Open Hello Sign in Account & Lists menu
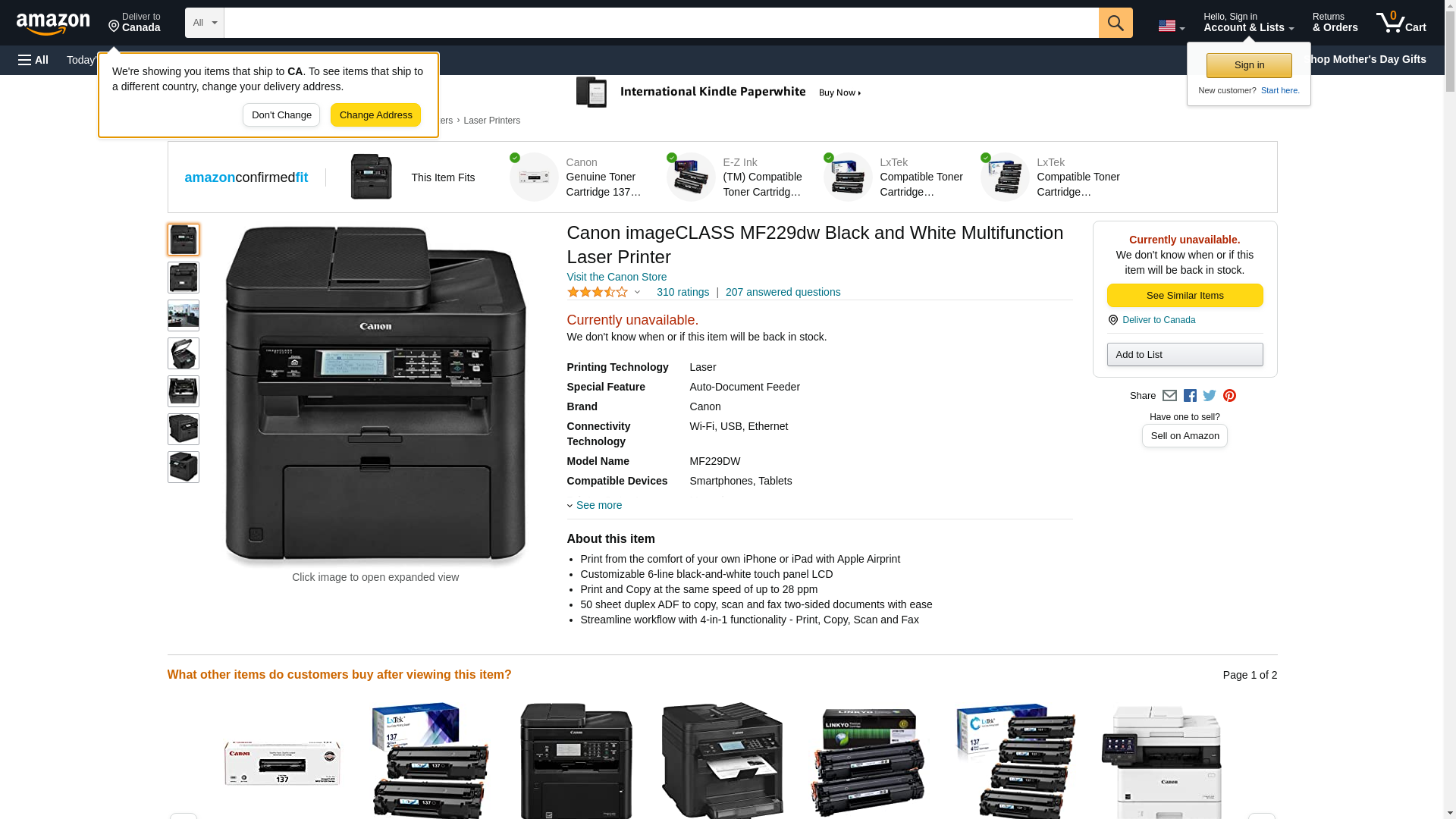This screenshot has height=819, width=1456. pyautogui.click(x=1248, y=23)
